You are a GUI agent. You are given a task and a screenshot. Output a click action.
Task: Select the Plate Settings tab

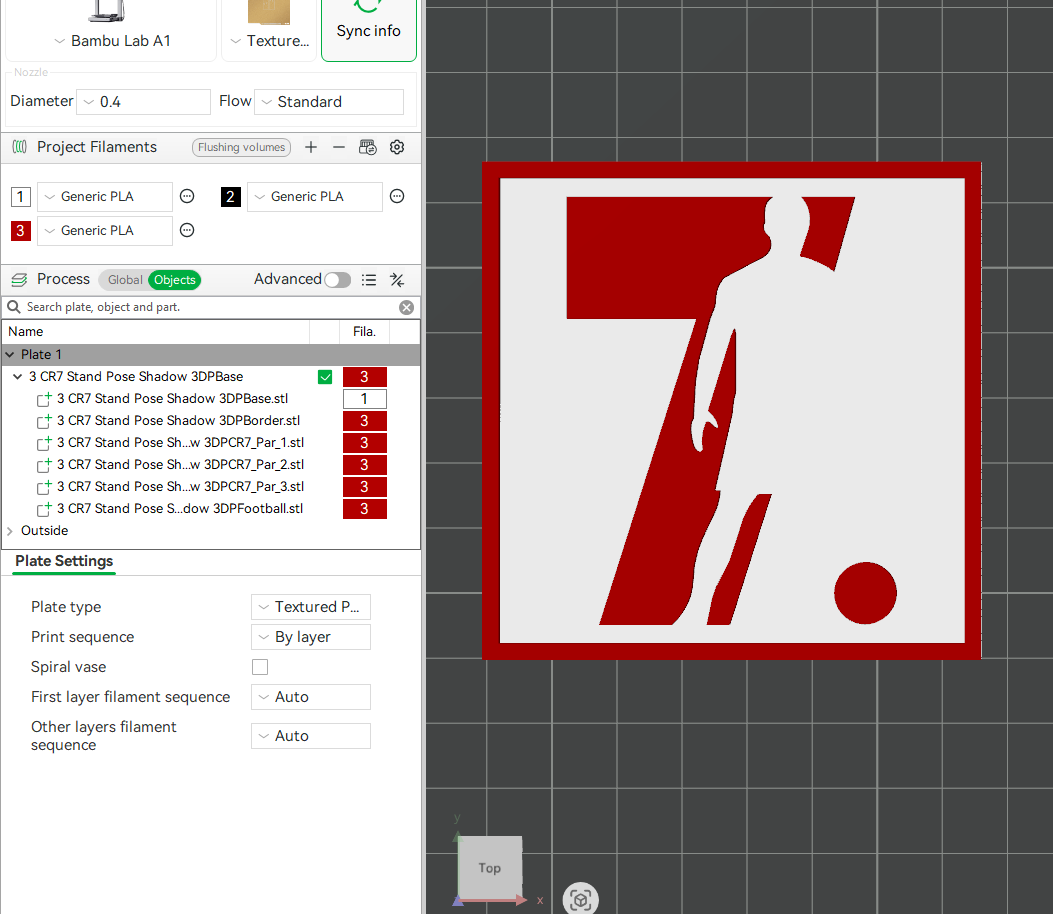tap(64, 561)
